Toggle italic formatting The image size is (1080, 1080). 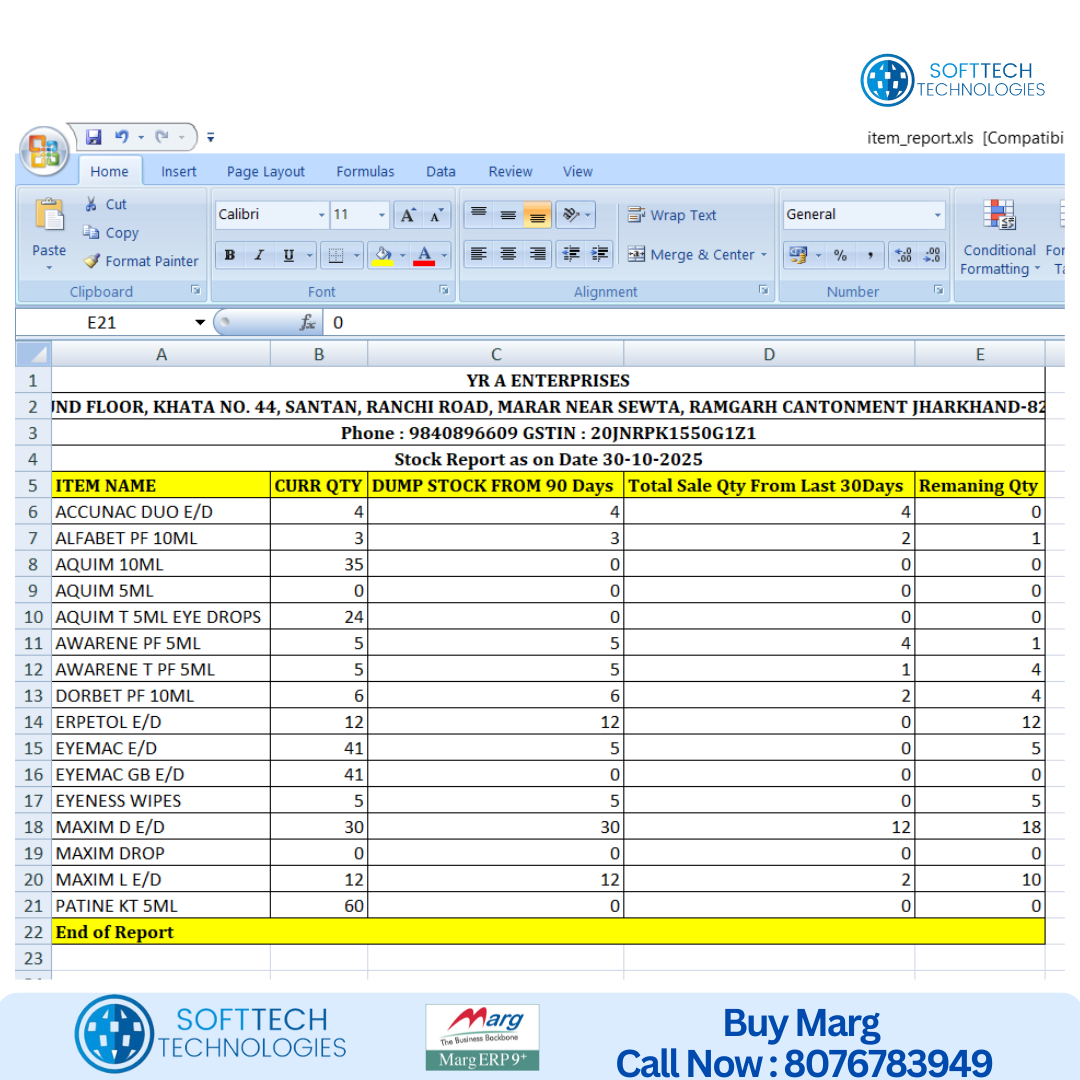259,255
